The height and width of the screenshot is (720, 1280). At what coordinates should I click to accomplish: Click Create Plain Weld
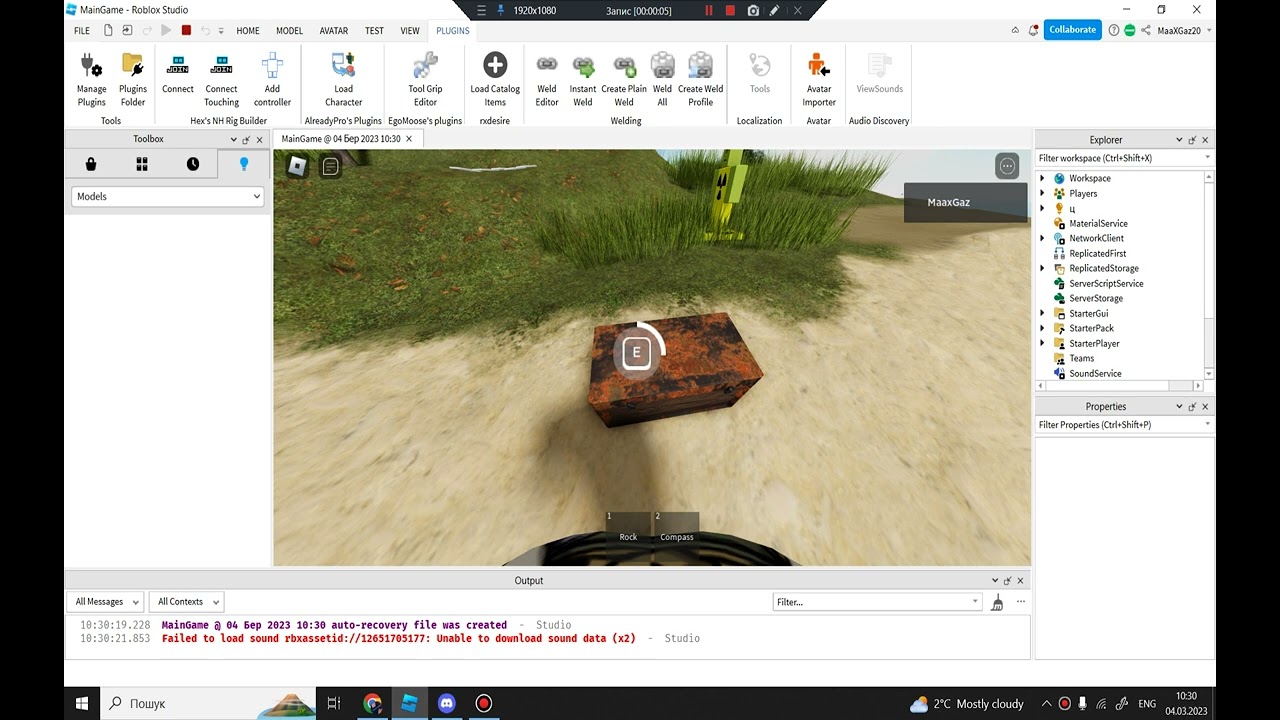coord(624,80)
